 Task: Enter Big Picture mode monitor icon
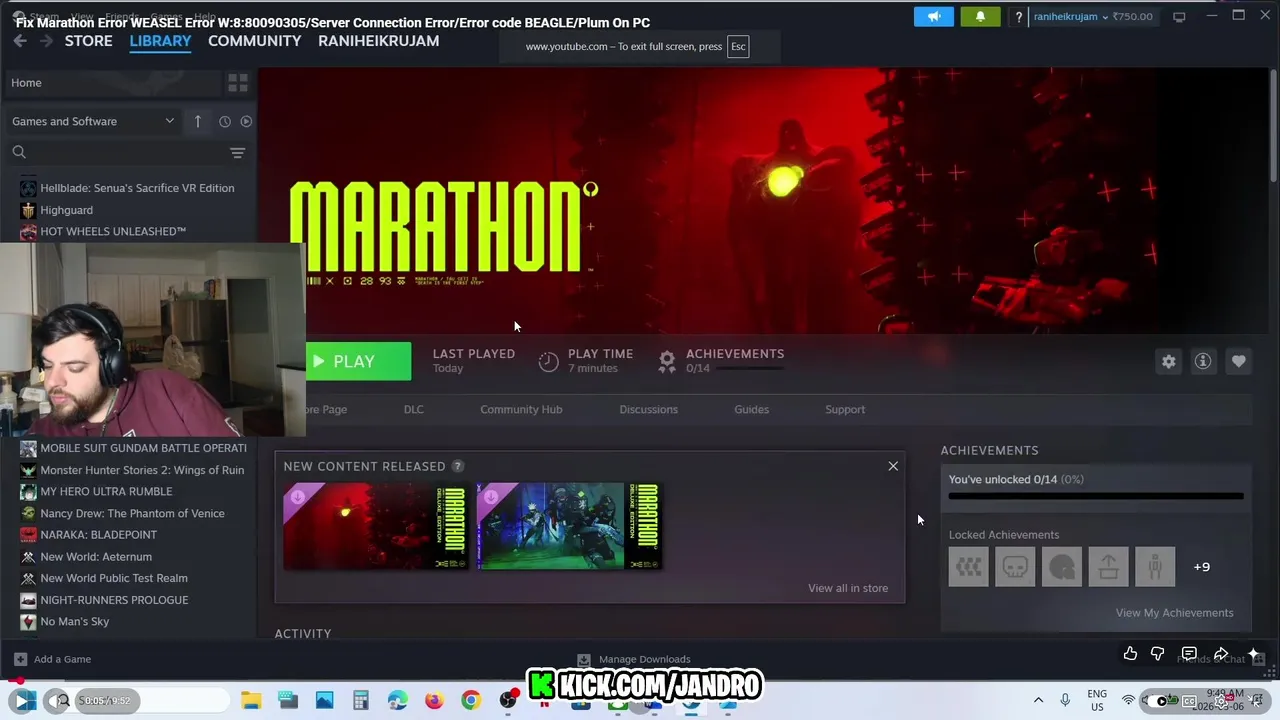pyautogui.click(x=1179, y=16)
